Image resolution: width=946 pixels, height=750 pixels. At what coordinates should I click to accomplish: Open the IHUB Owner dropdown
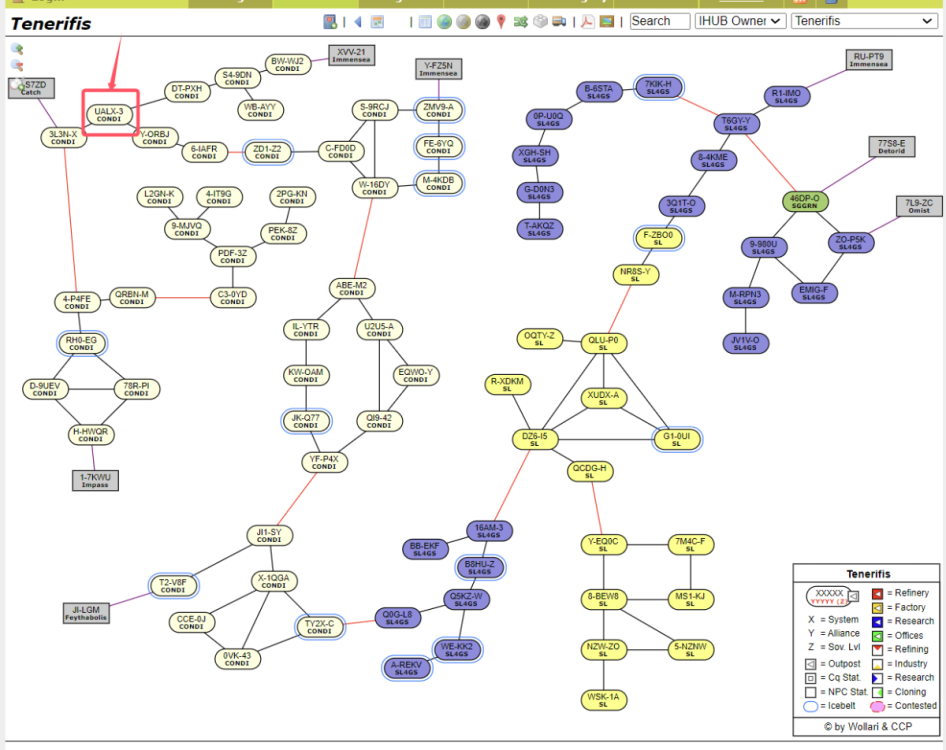740,21
